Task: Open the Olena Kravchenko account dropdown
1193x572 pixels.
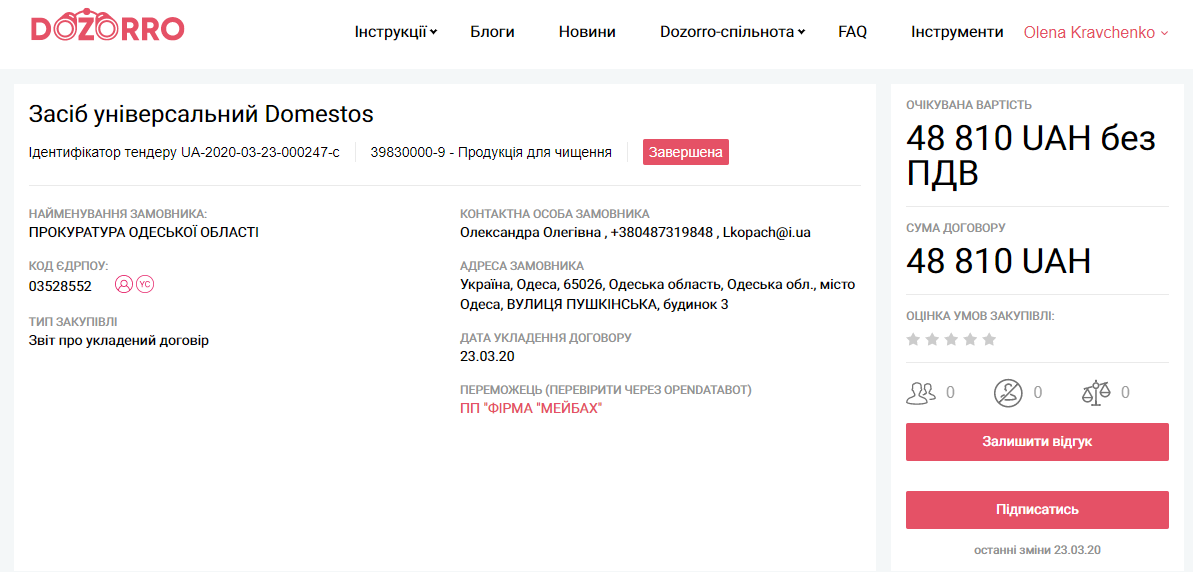Action: coord(1096,32)
